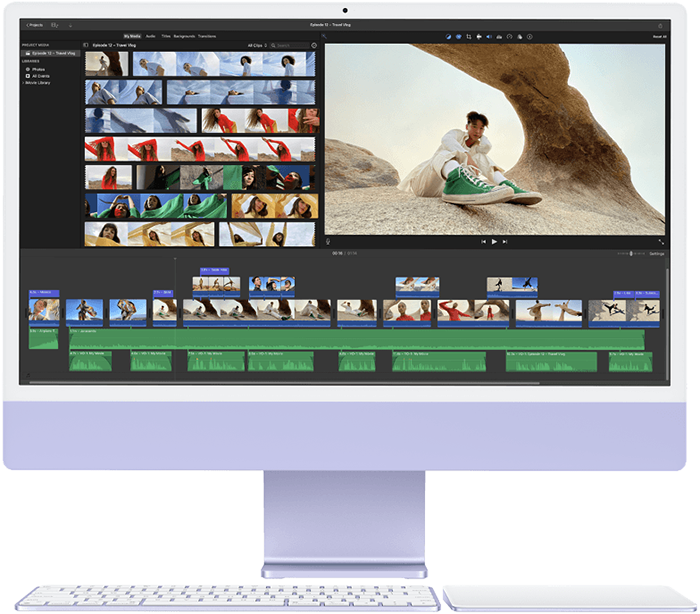This screenshot has width=700, height=614.
Task: Select the Cropping tool above viewer
Action: coord(467,36)
